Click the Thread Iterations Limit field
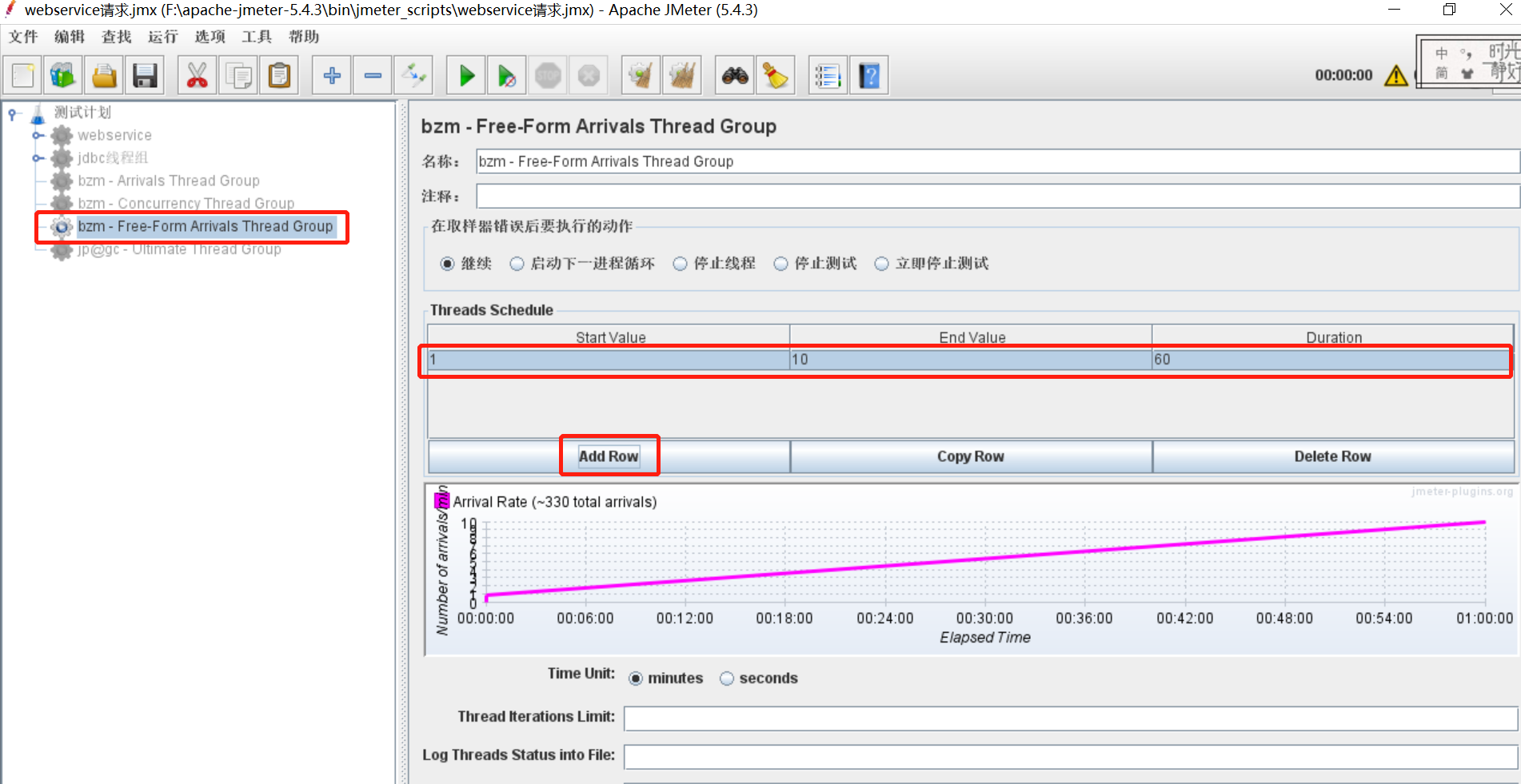1521x784 pixels. [x=1071, y=718]
